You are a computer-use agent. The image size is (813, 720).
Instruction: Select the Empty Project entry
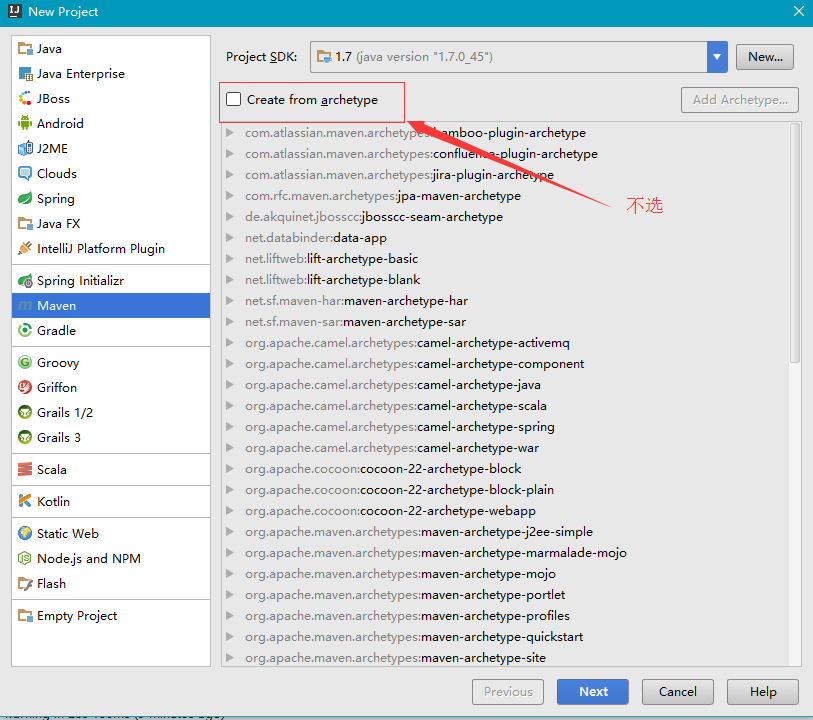(111, 616)
